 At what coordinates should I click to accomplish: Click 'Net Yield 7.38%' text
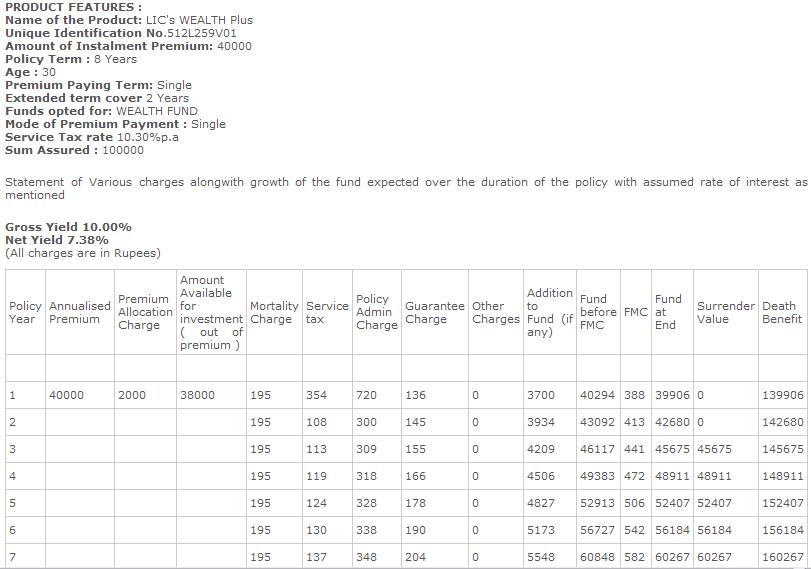(57, 240)
